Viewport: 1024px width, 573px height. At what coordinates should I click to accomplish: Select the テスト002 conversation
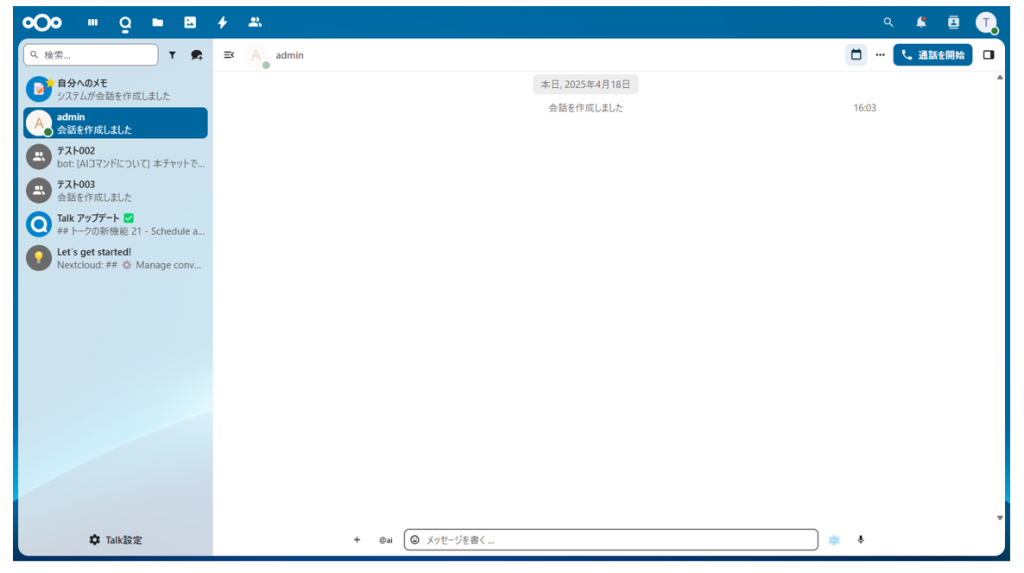pos(115,157)
